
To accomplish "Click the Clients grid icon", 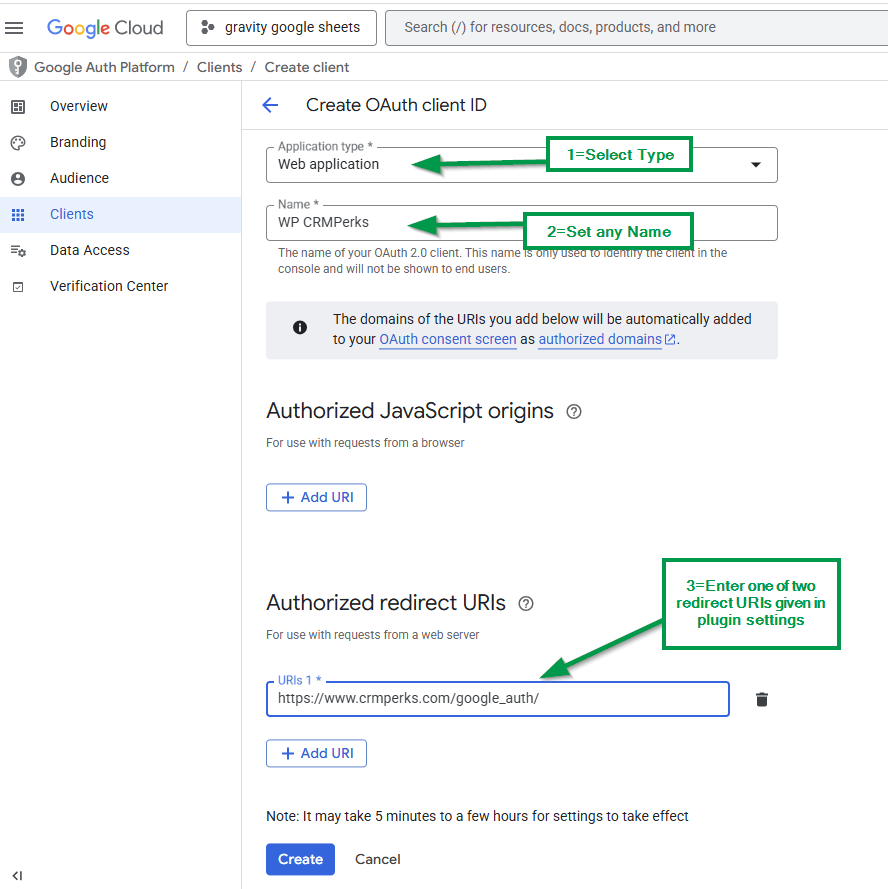I will [18, 215].
